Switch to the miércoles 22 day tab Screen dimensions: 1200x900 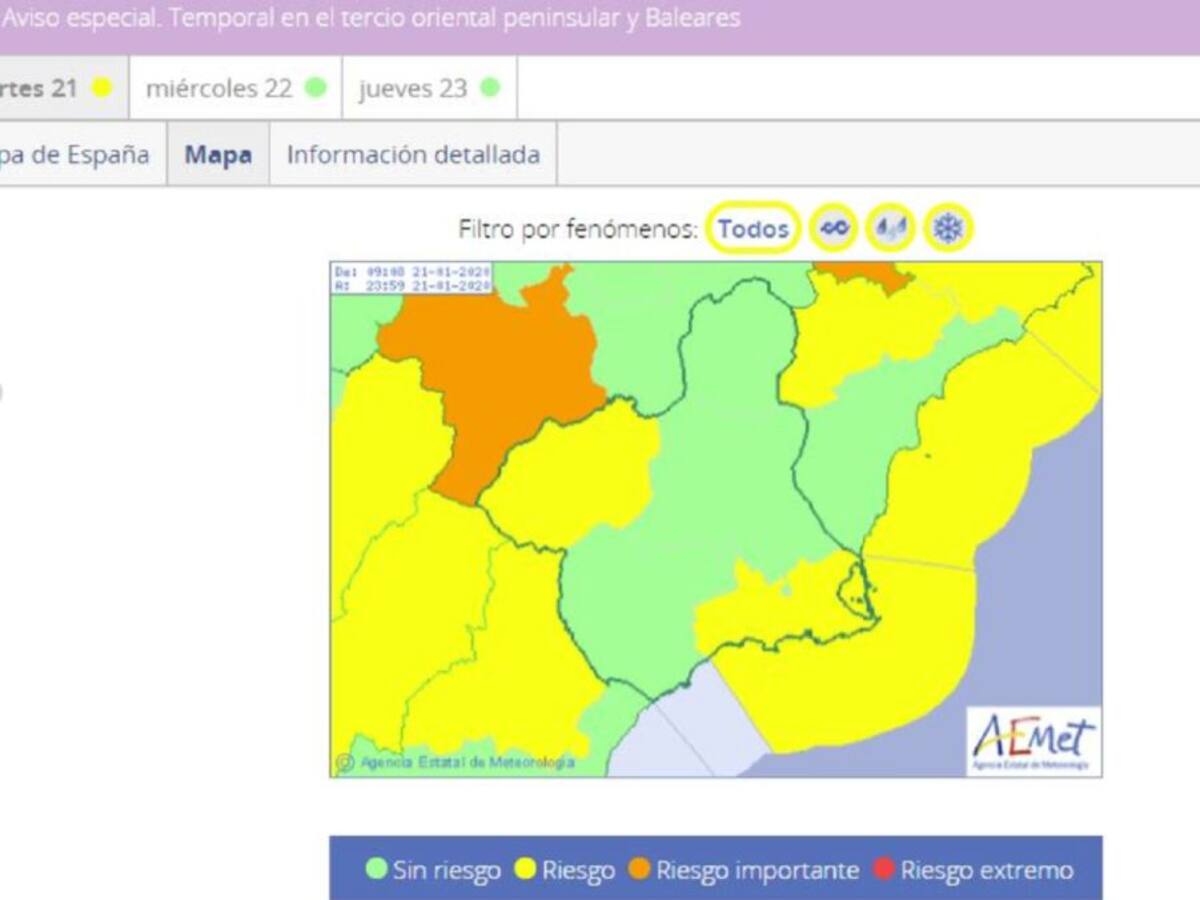[235, 88]
